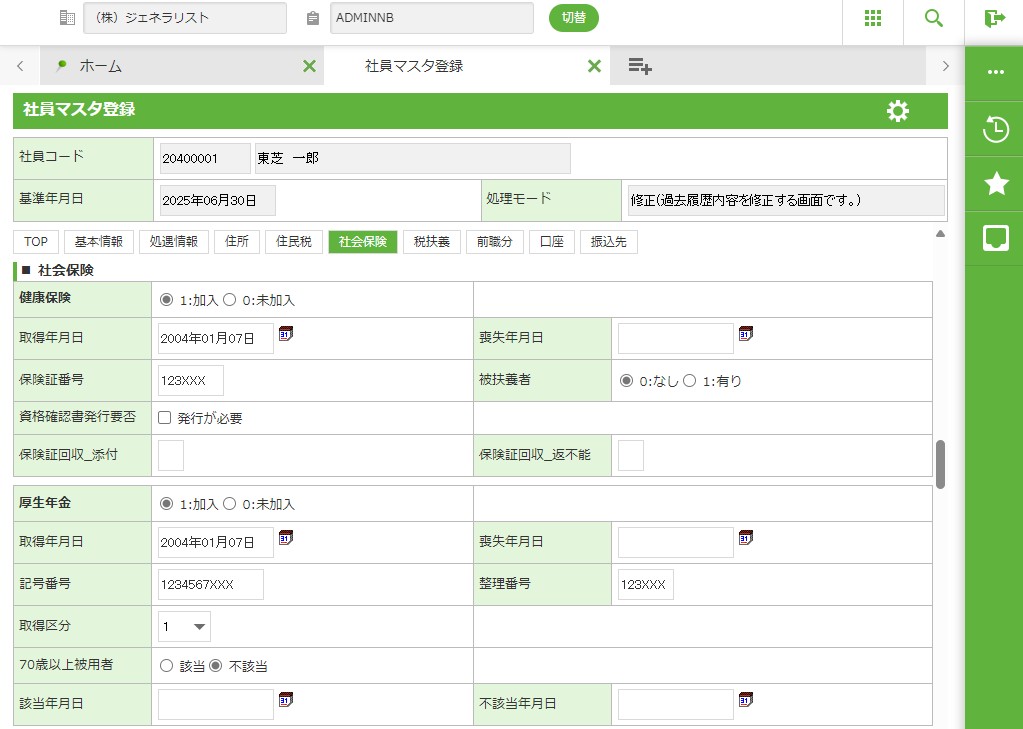This screenshot has width=1023, height=729.
Task: Open the history clock icon in sidebar
Action: click(x=995, y=129)
